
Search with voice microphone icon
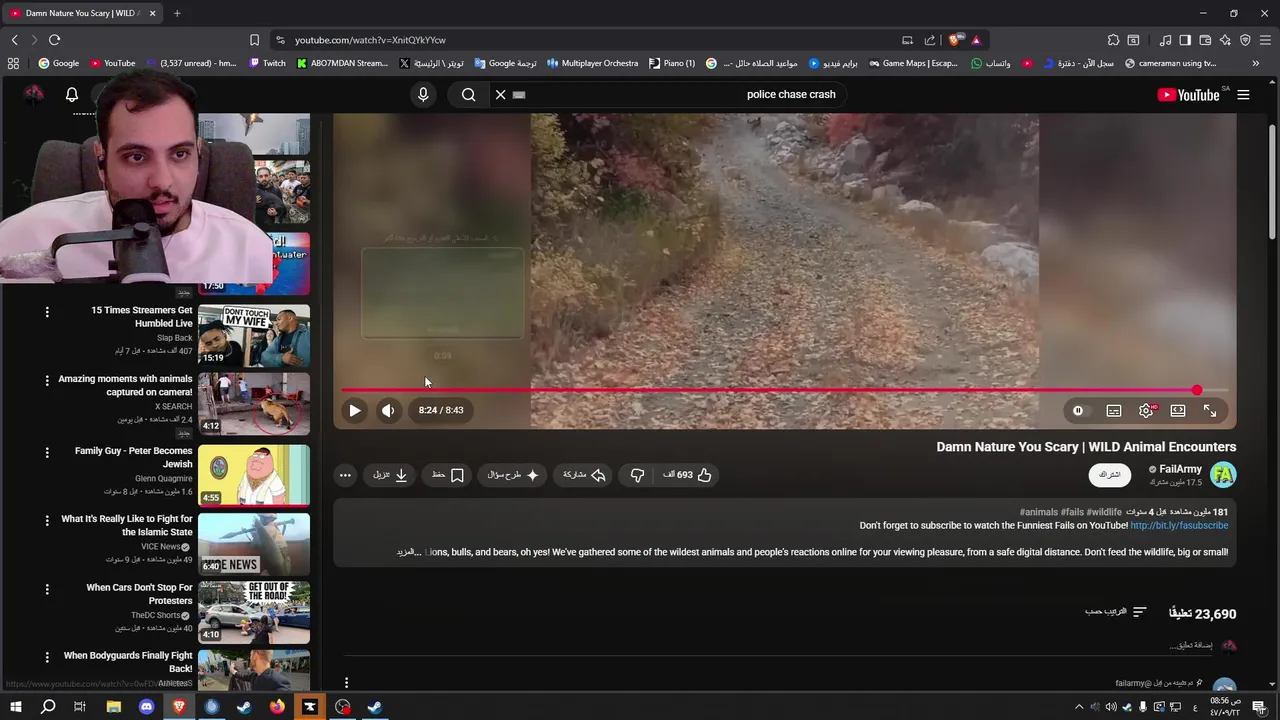tap(423, 94)
